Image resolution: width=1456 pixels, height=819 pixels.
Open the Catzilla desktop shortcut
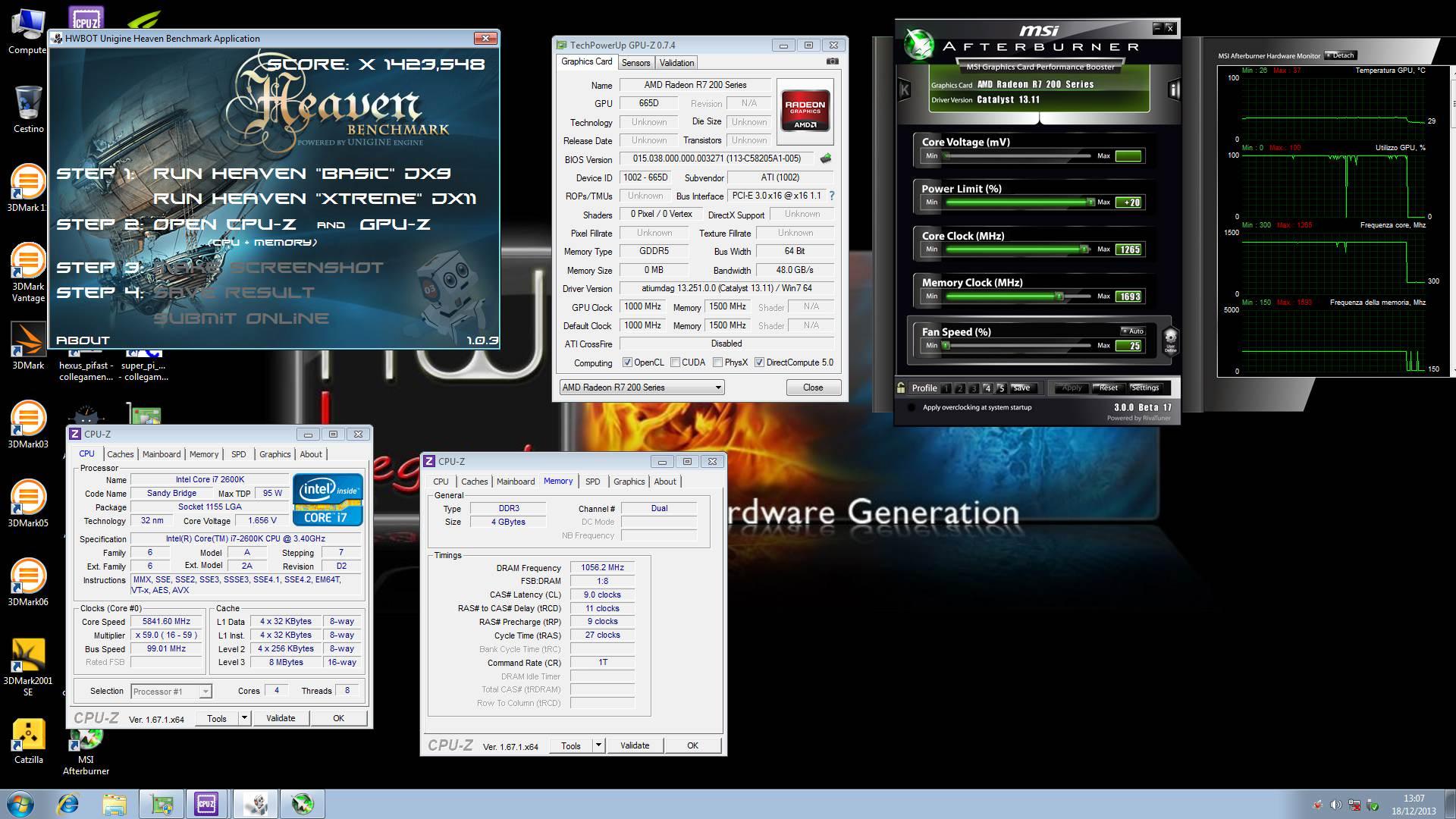tap(28, 741)
